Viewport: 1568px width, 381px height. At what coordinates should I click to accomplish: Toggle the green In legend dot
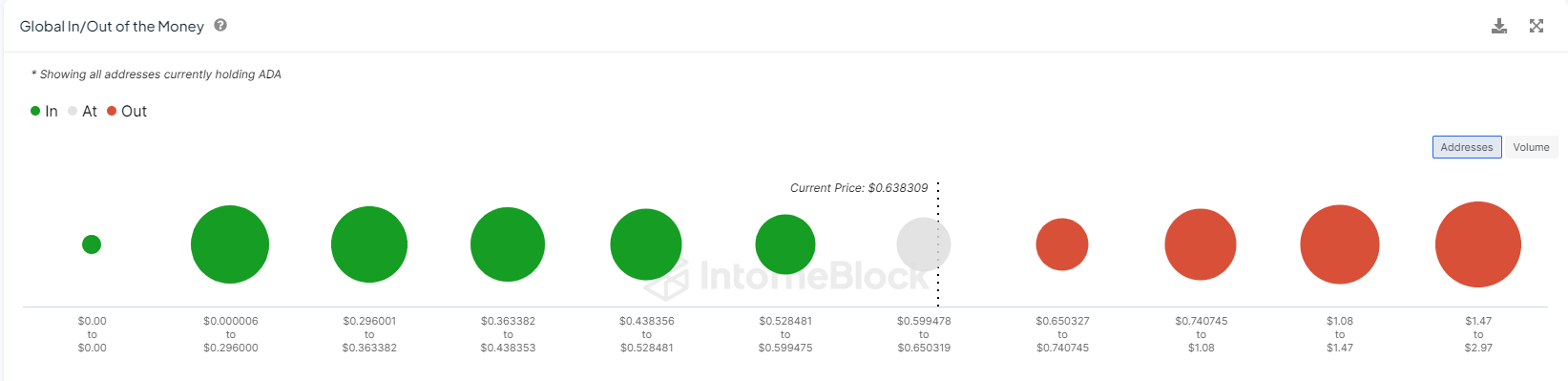click(x=35, y=111)
